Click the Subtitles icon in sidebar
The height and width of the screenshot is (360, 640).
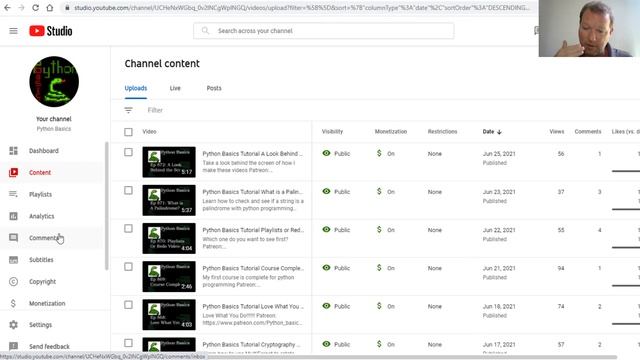point(13,260)
